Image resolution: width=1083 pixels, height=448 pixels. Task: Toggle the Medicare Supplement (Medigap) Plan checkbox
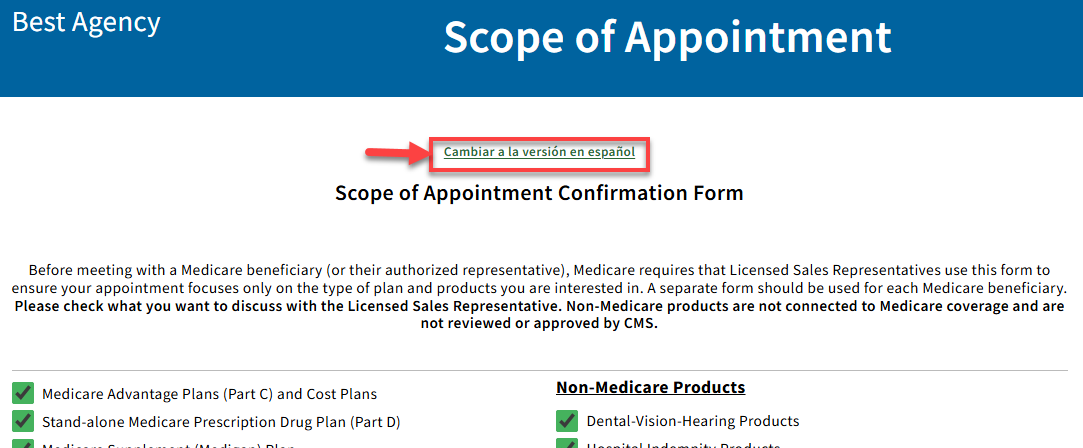[x=23, y=444]
